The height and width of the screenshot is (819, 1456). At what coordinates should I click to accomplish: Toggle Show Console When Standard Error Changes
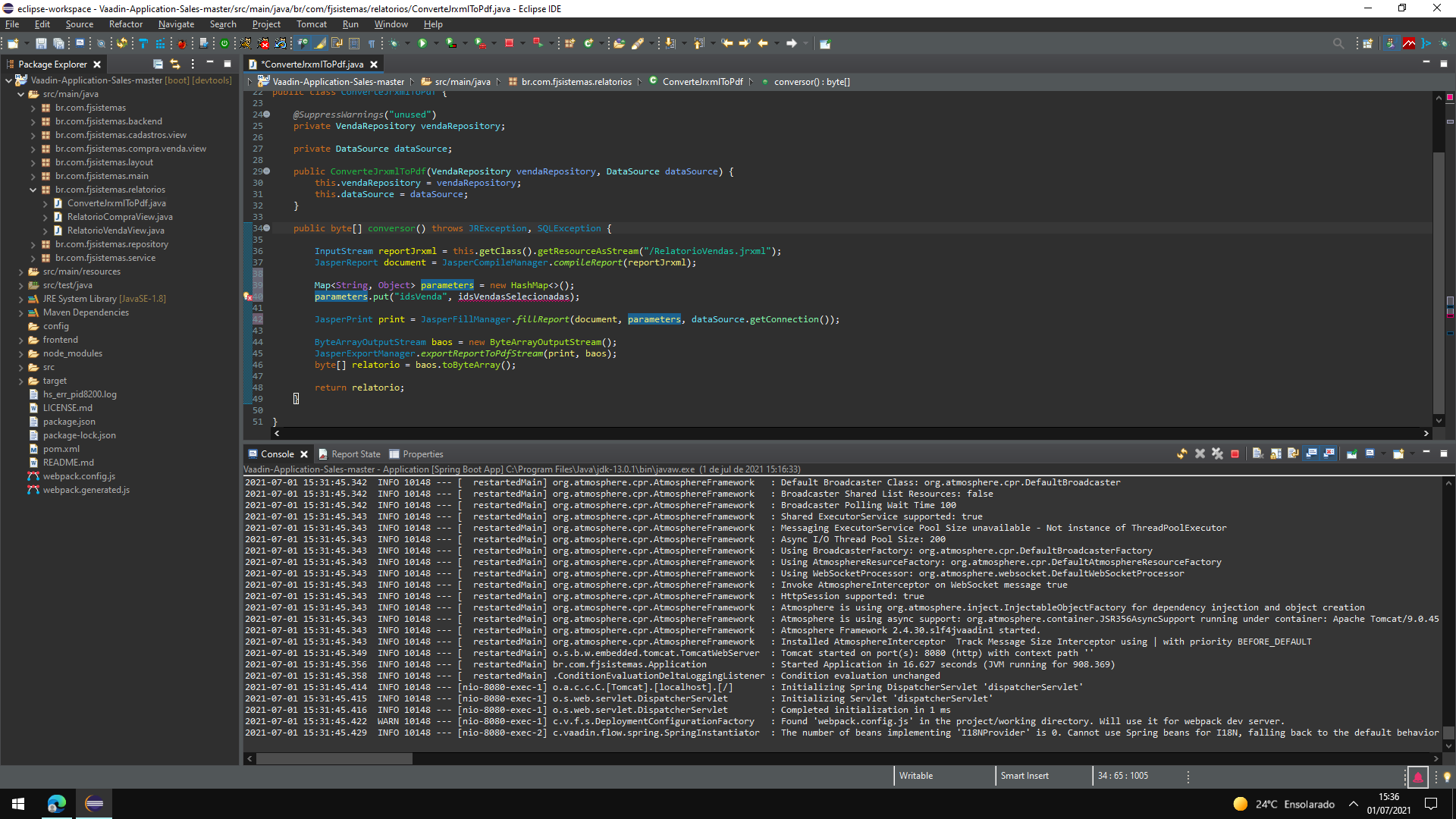(x=1329, y=453)
